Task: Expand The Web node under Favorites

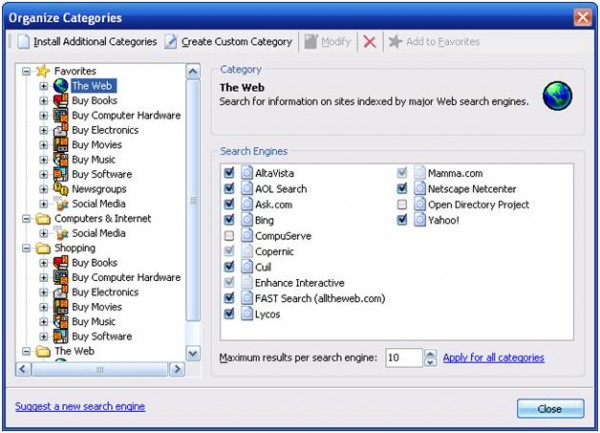Action: 44,86
